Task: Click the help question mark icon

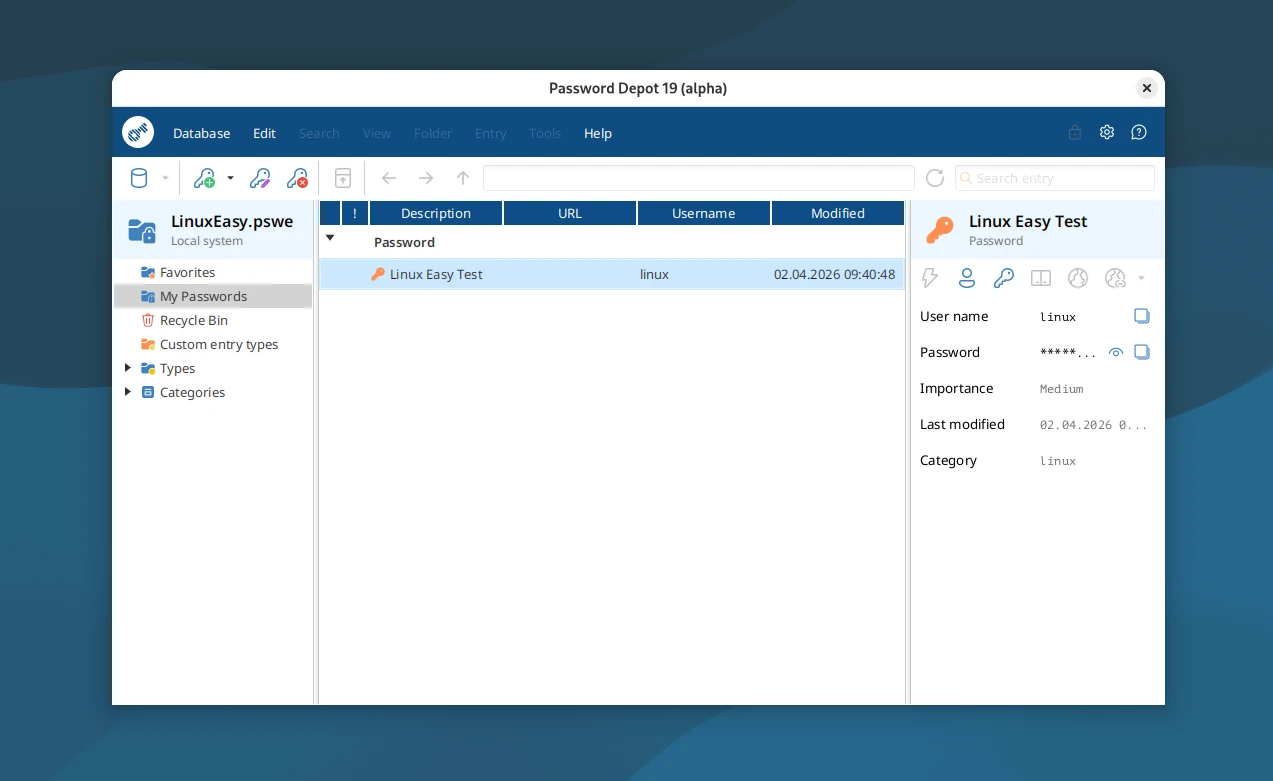Action: tap(1139, 132)
